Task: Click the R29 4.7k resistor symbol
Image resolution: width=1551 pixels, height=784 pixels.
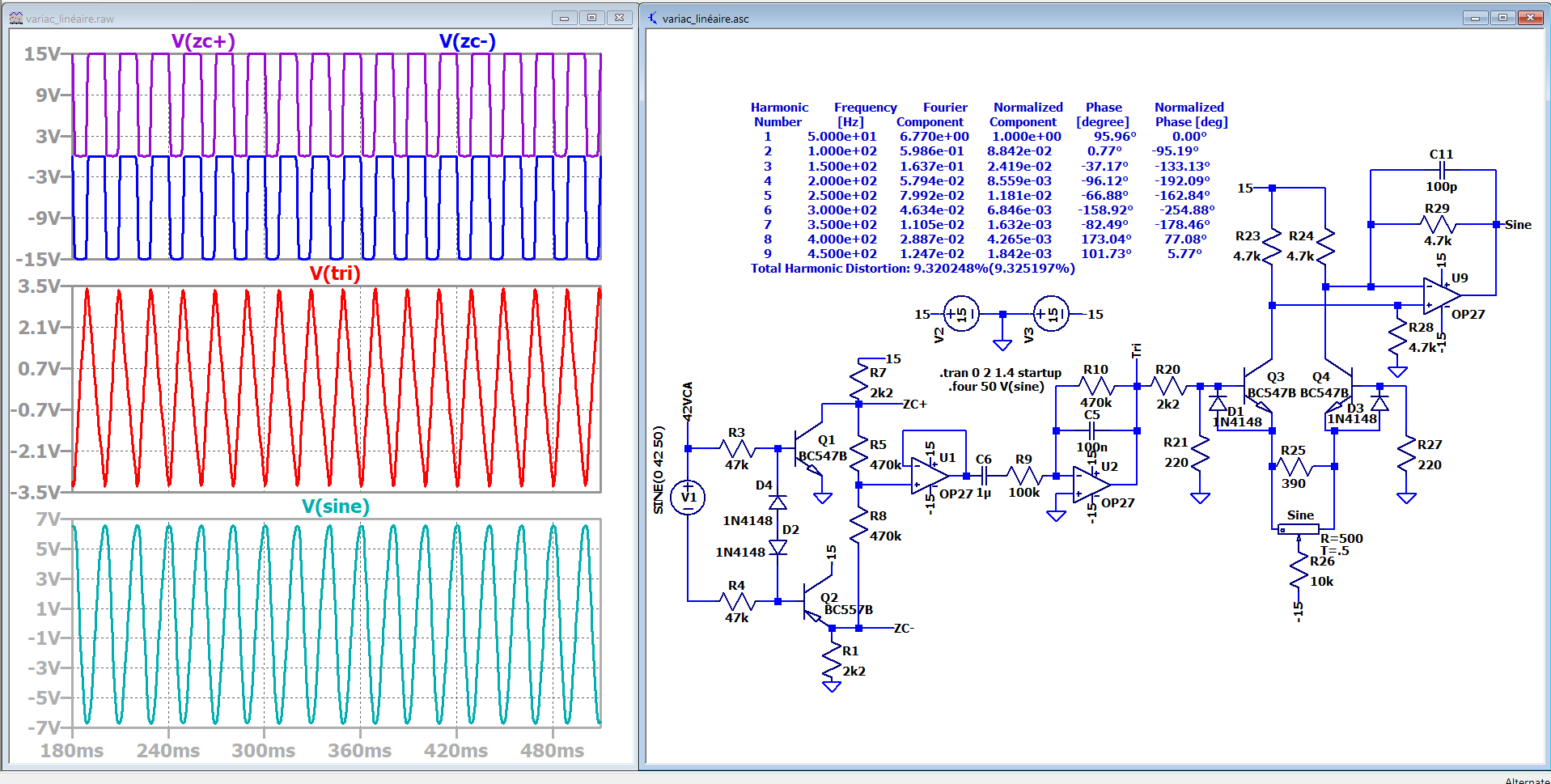Action: [x=1438, y=224]
